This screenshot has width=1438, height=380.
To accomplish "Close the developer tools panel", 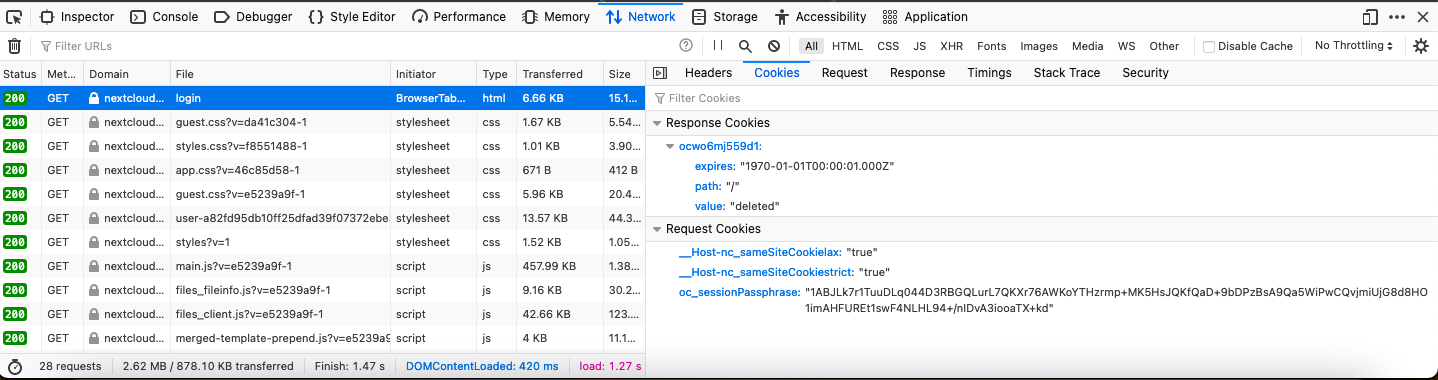I will 1423,17.
